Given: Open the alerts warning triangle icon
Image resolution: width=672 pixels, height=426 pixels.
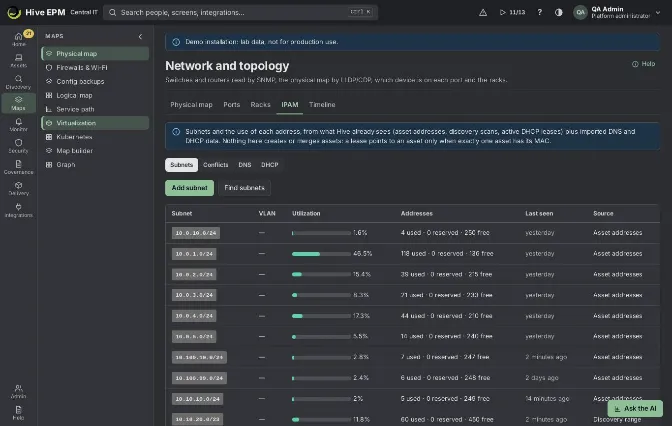Looking at the screenshot, I should [483, 12].
